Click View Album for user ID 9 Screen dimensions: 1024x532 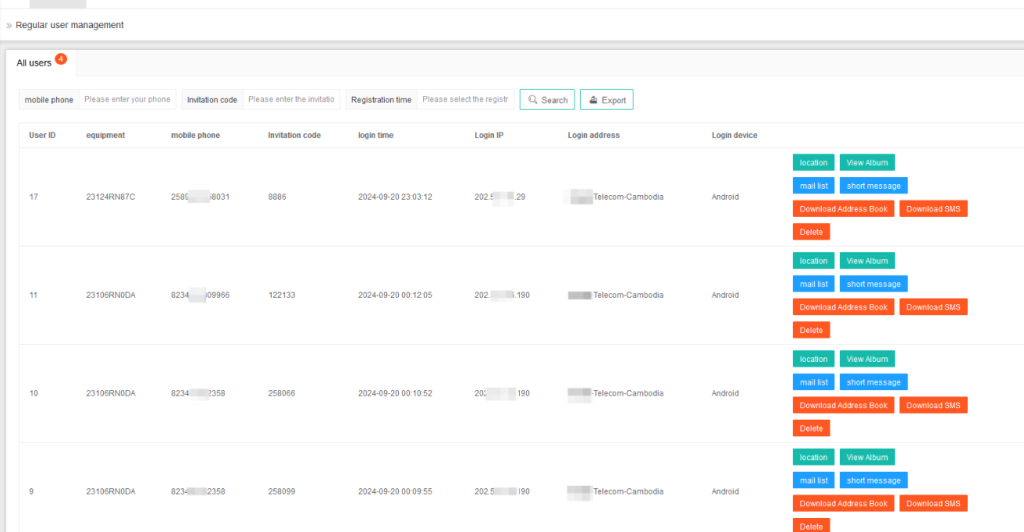click(x=867, y=457)
